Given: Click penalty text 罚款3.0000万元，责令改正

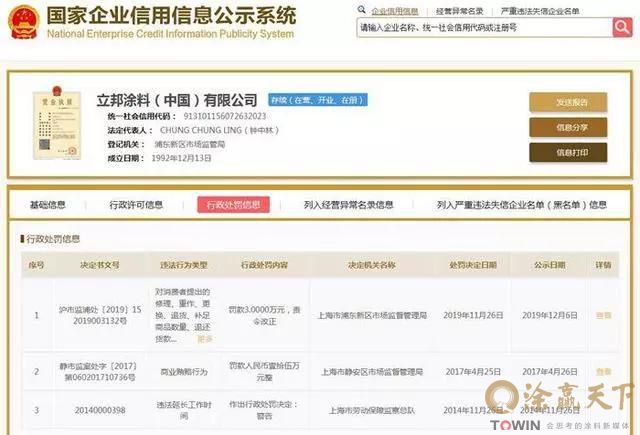Looking at the screenshot, I should click(x=264, y=315).
